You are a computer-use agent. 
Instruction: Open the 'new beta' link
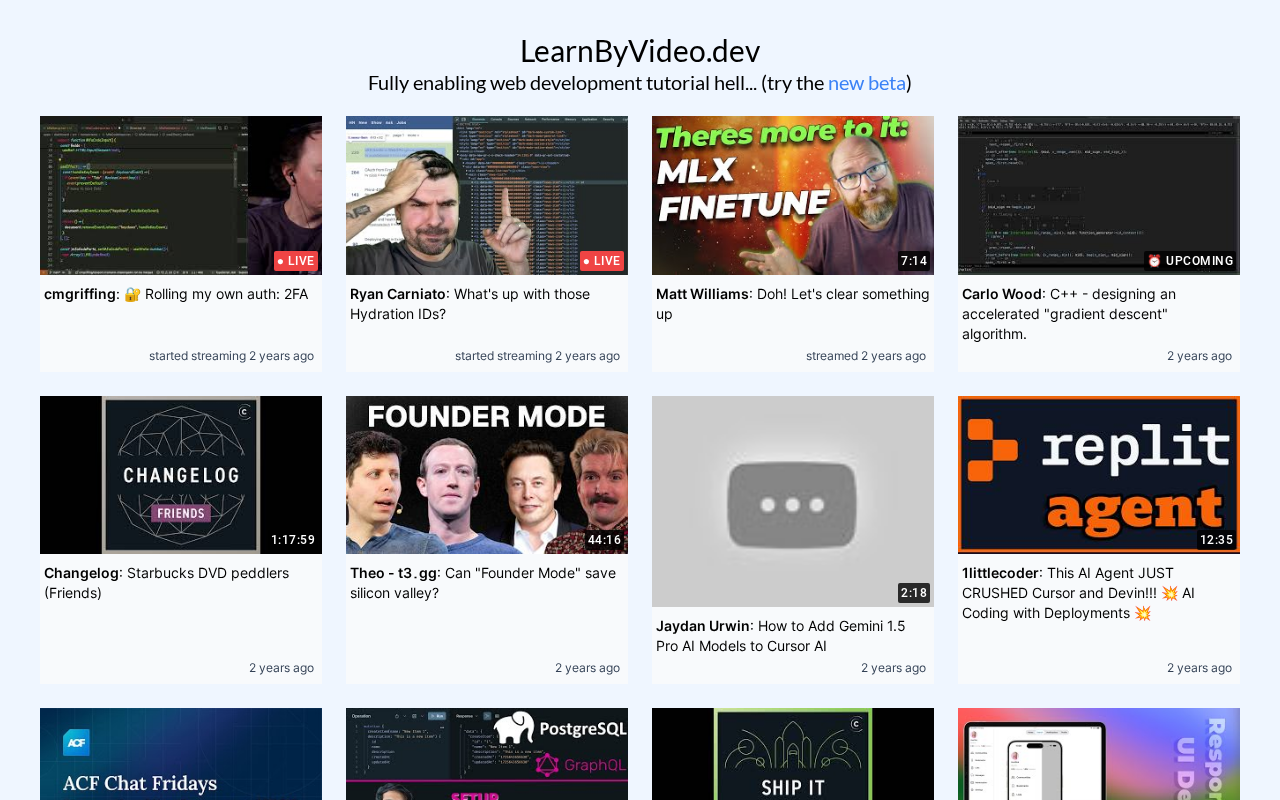click(x=866, y=83)
